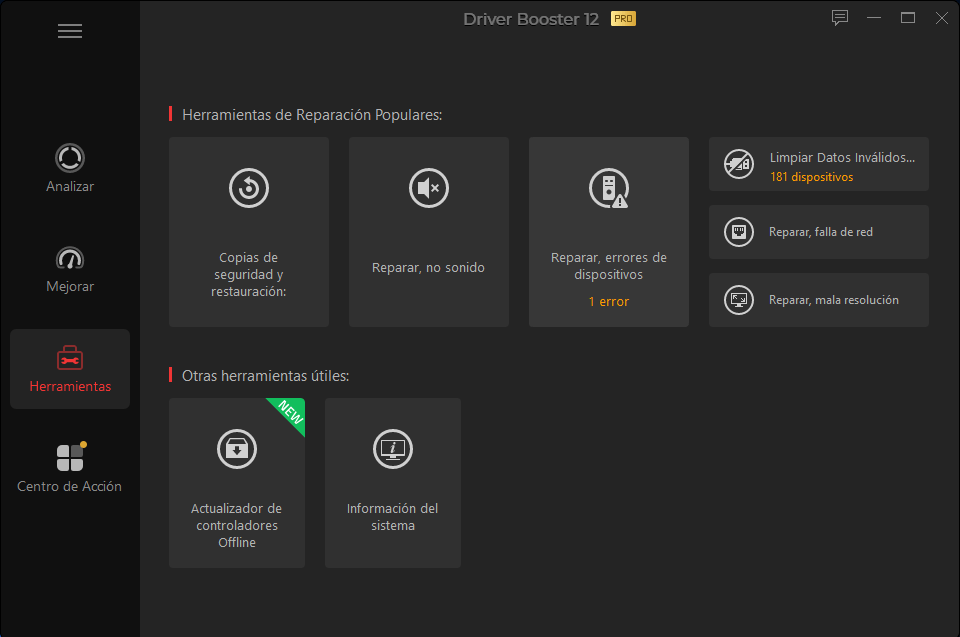This screenshot has height=637, width=960.
Task: Click the muted speaker icon
Action: pos(429,188)
